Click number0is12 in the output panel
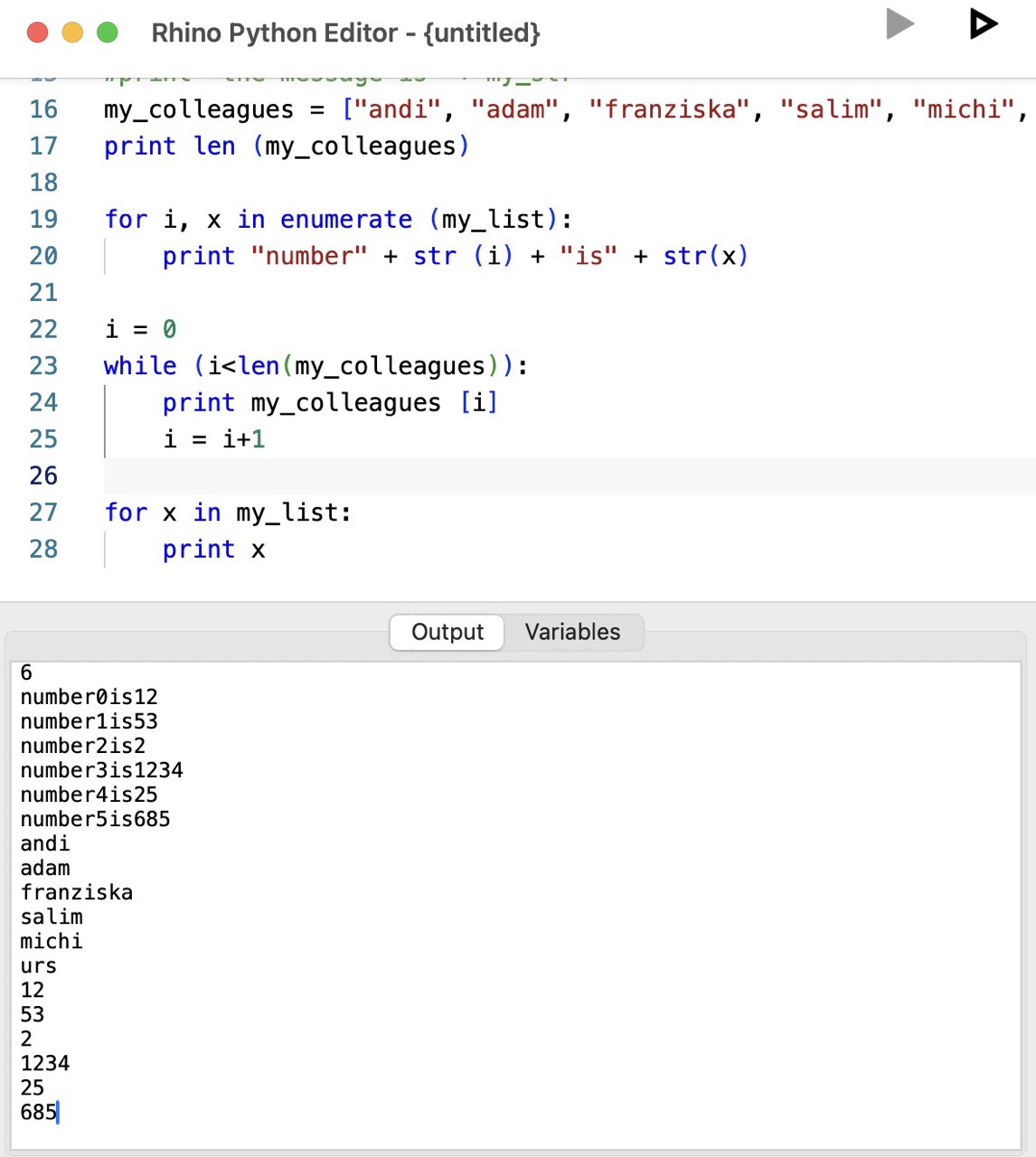 [89, 697]
